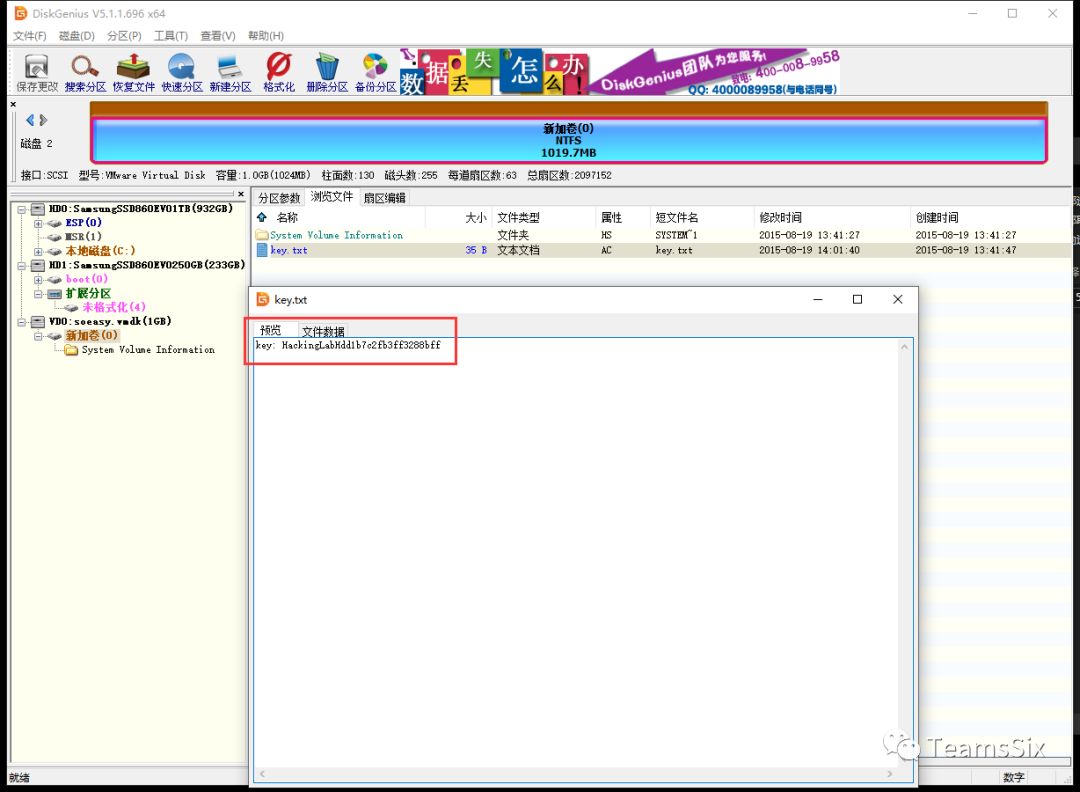This screenshot has height=792, width=1080.
Task: Go to previous disk with left arrow
Action: 30,120
